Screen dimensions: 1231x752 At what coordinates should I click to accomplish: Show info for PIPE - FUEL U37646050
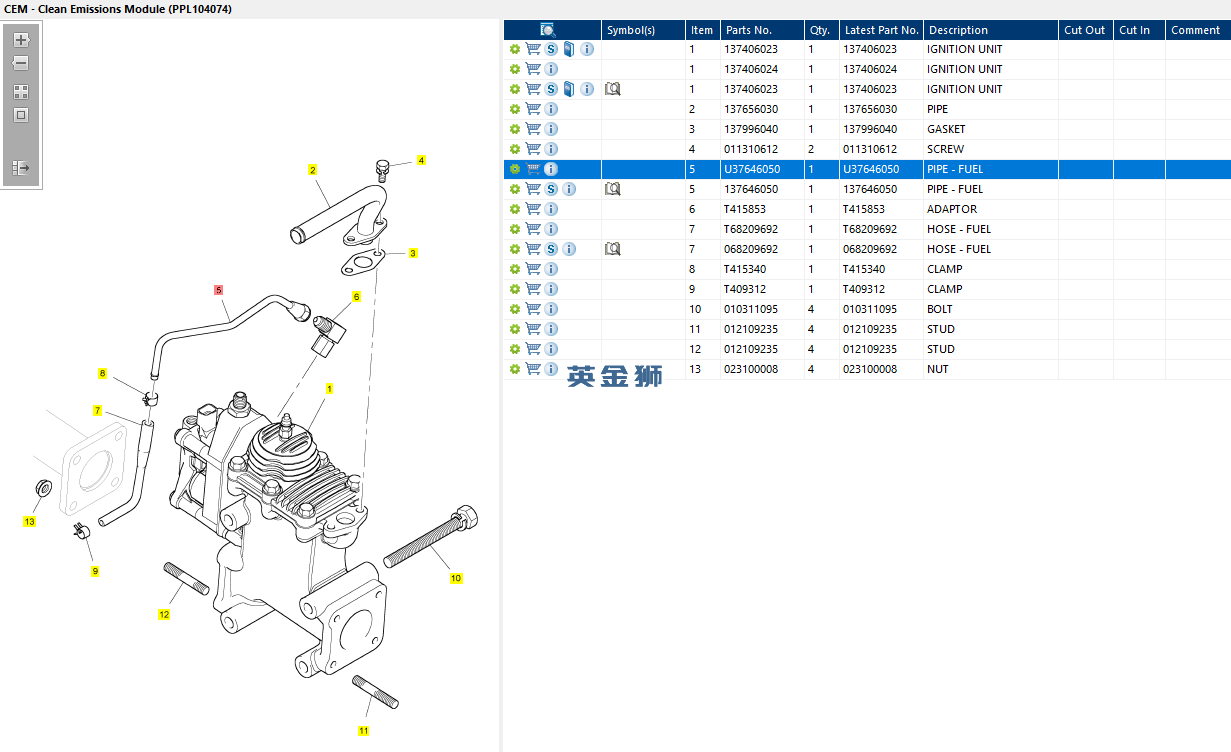551,169
